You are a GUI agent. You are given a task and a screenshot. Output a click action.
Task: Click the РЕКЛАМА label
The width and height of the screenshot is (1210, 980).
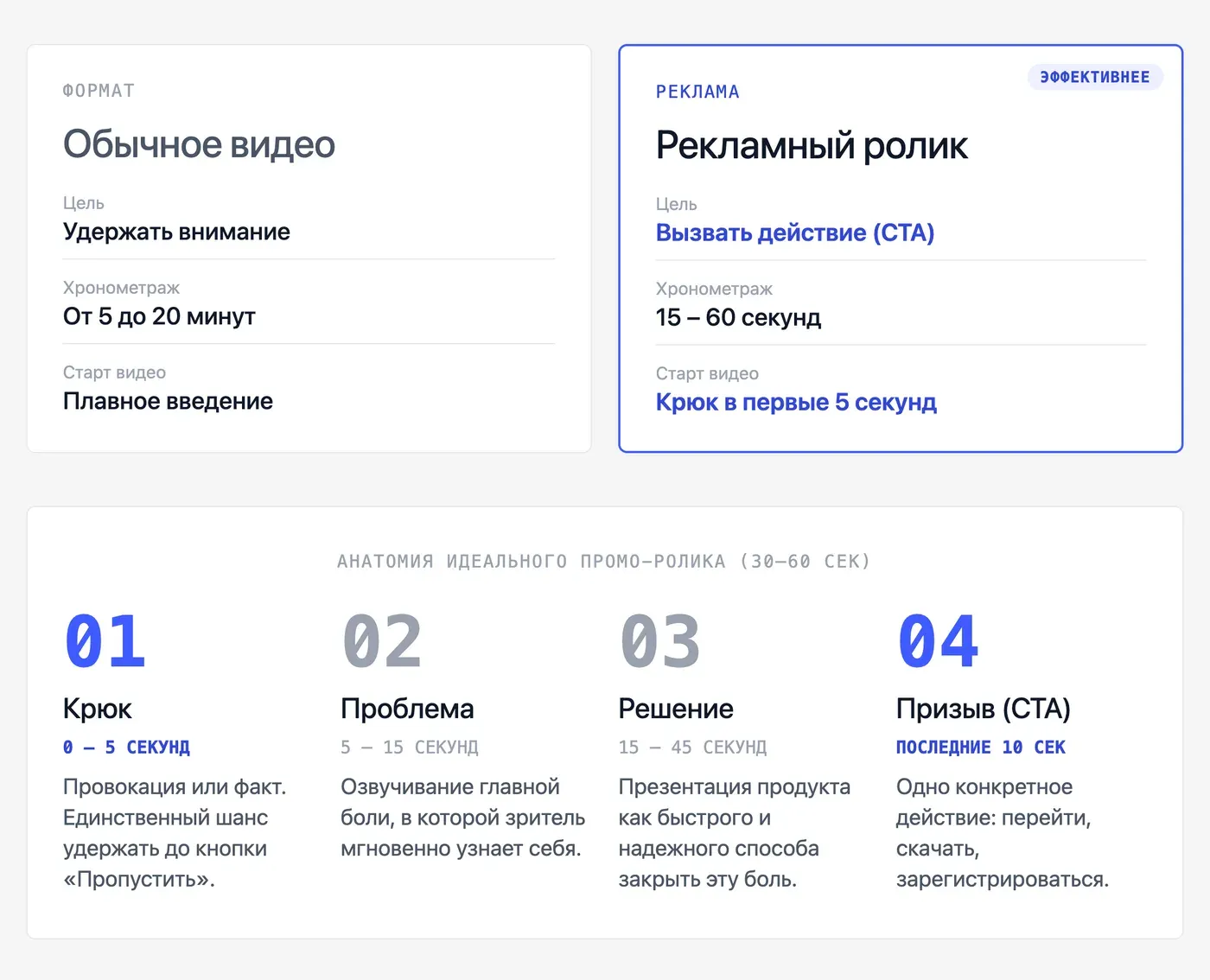697,92
